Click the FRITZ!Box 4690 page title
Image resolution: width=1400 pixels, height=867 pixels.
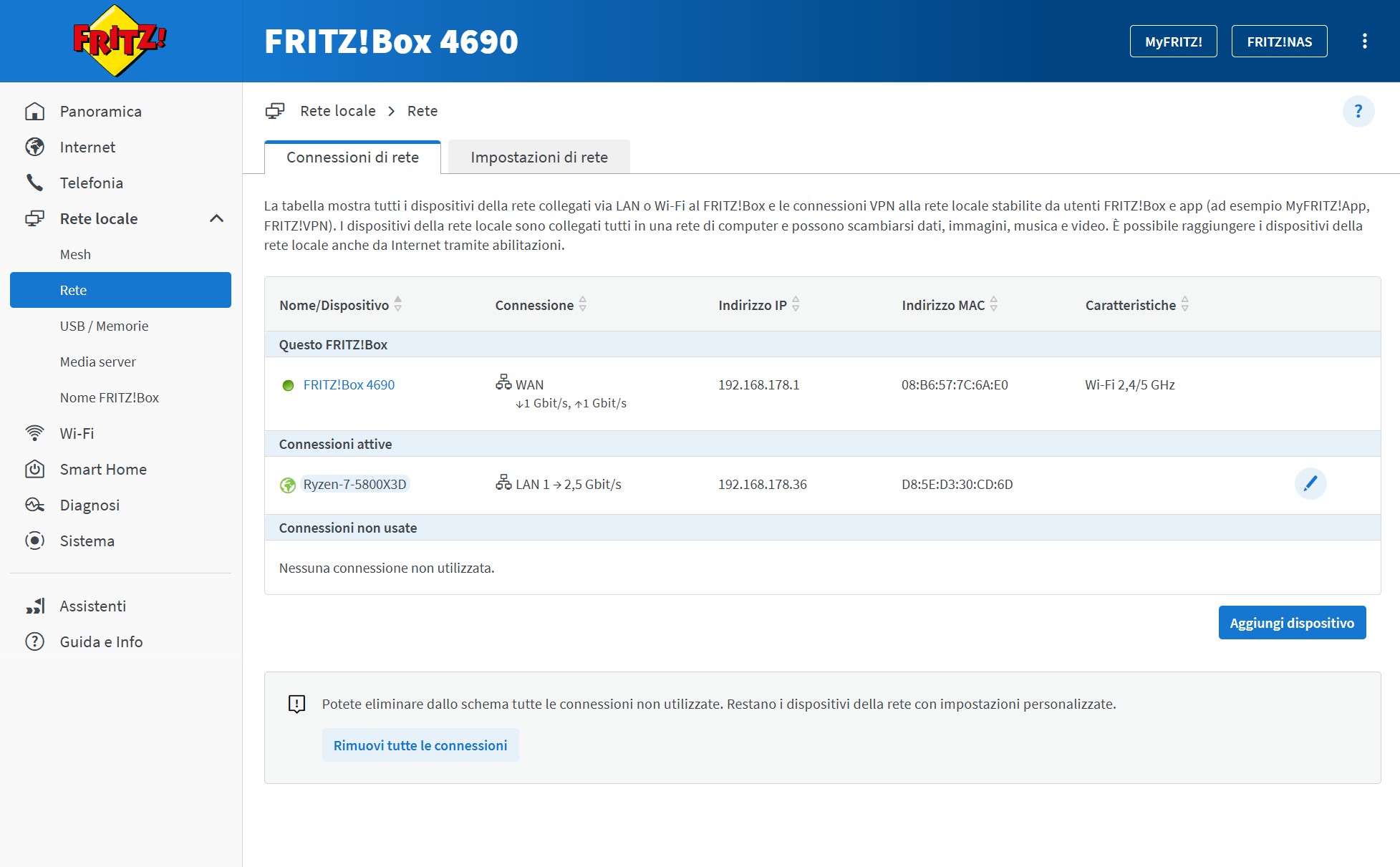391,42
